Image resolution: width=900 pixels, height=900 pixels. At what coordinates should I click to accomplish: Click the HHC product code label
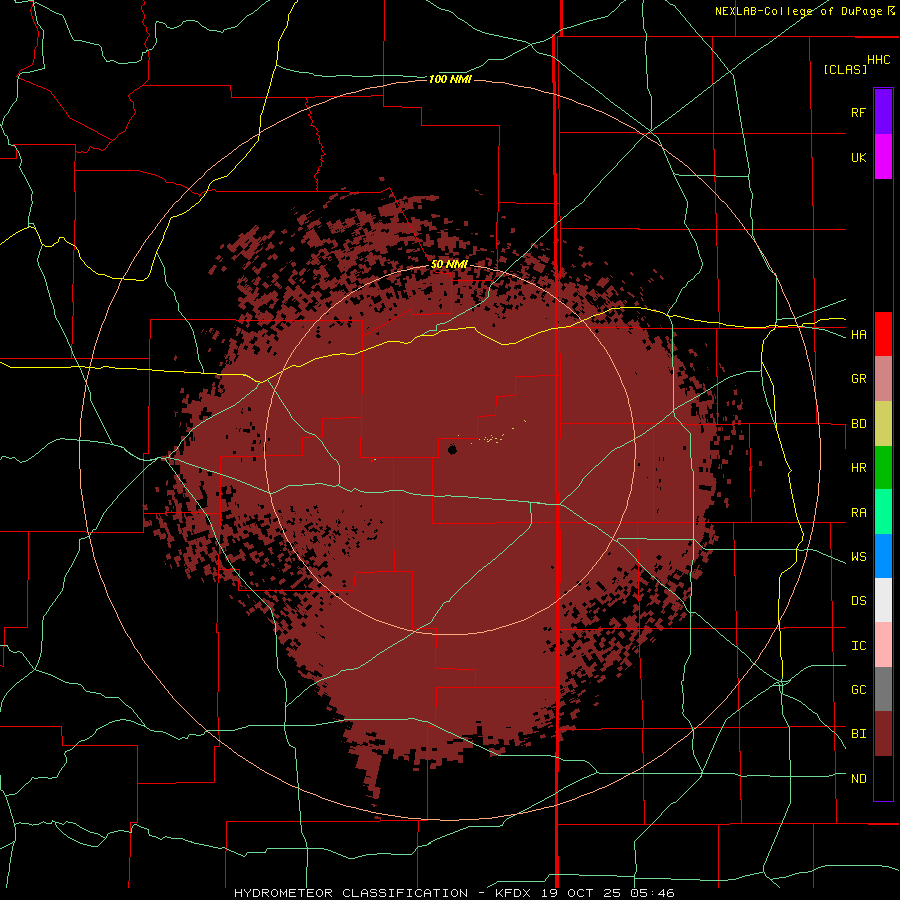[879, 60]
